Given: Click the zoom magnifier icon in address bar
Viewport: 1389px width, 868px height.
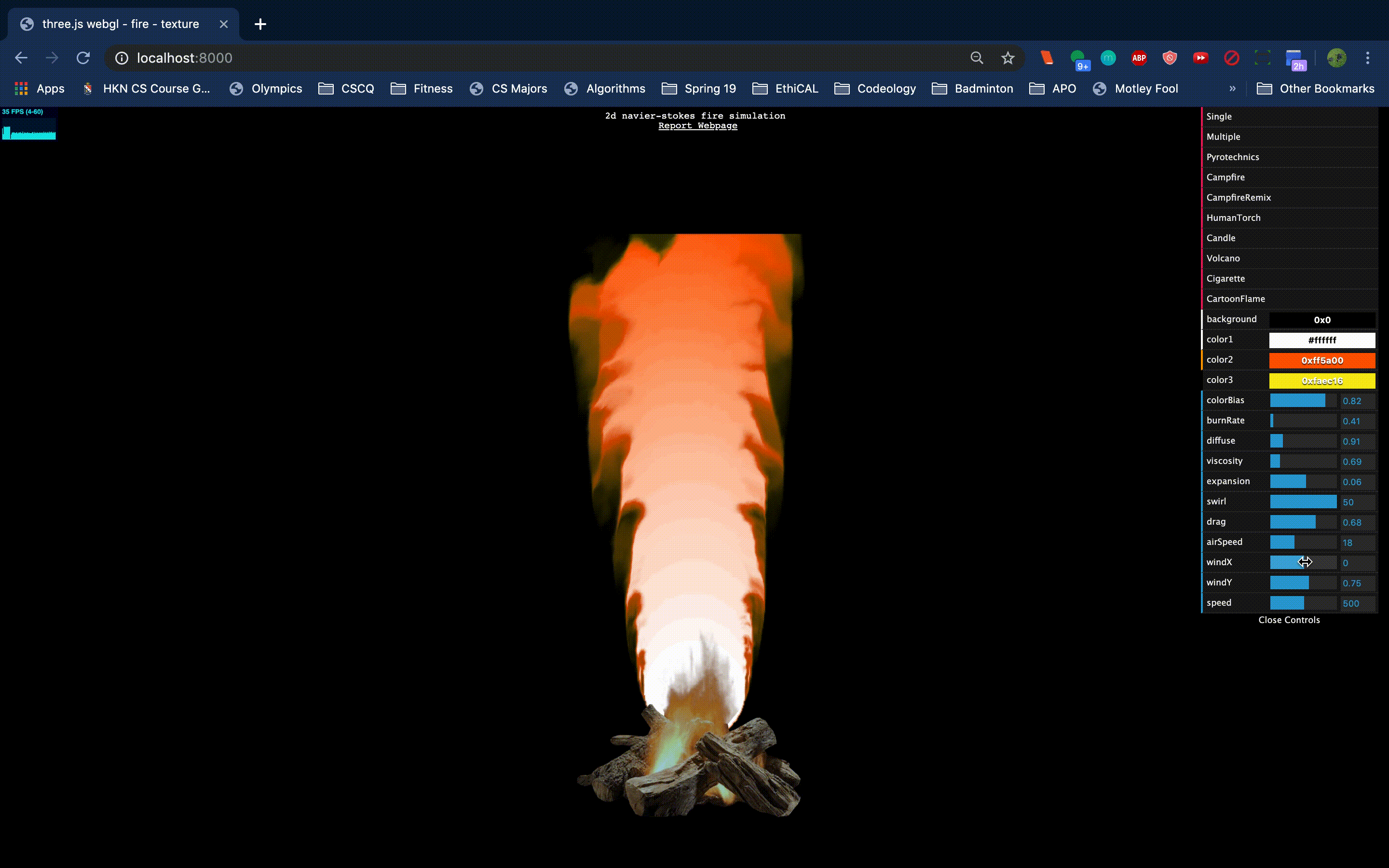Looking at the screenshot, I should point(977,58).
